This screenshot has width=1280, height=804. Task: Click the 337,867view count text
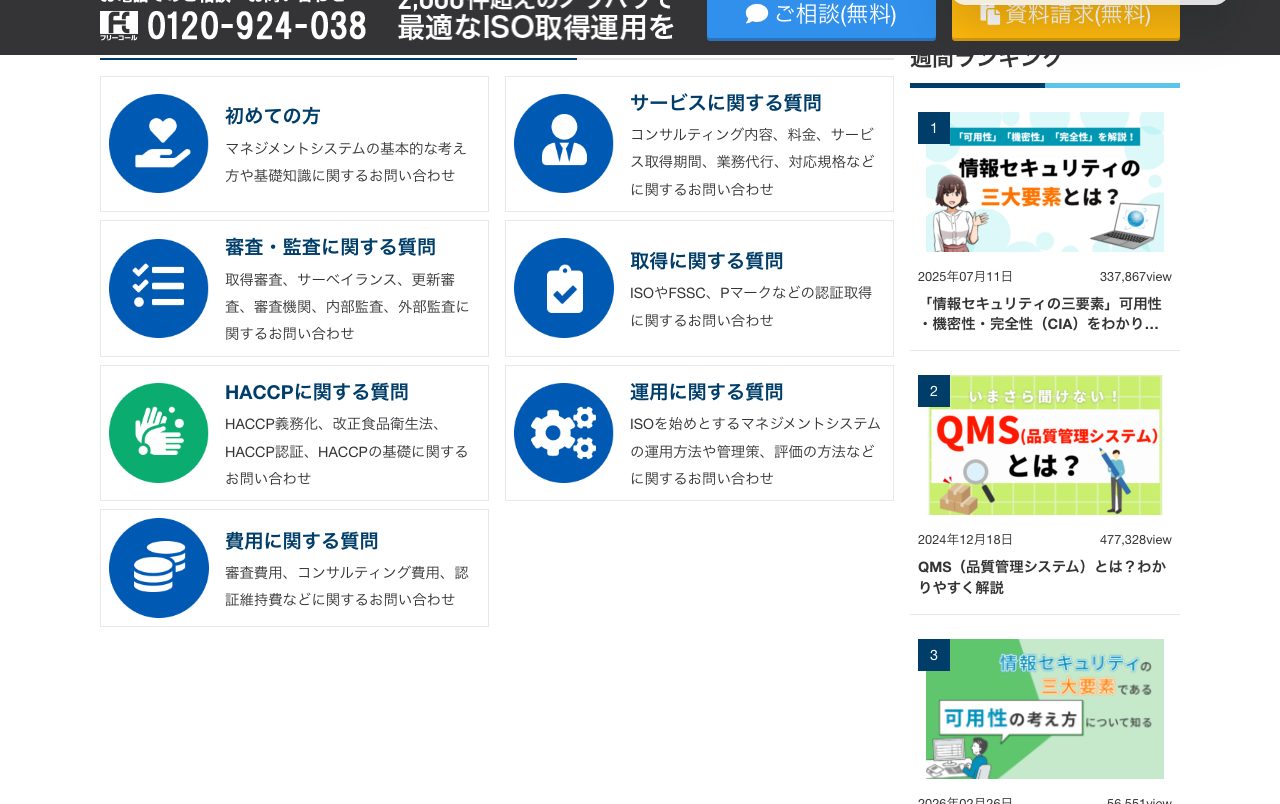click(1136, 277)
